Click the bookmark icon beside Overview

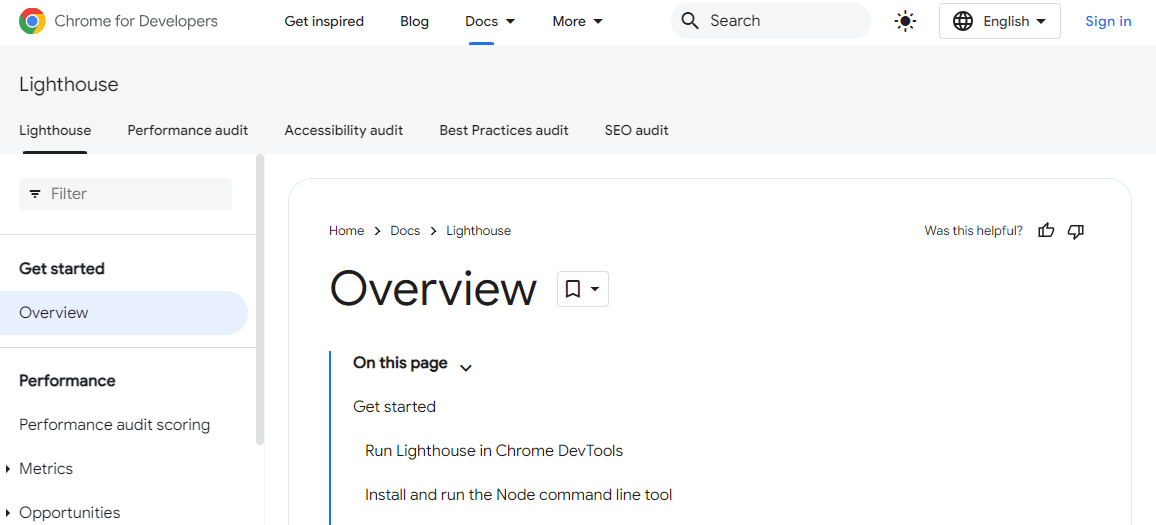(x=573, y=289)
